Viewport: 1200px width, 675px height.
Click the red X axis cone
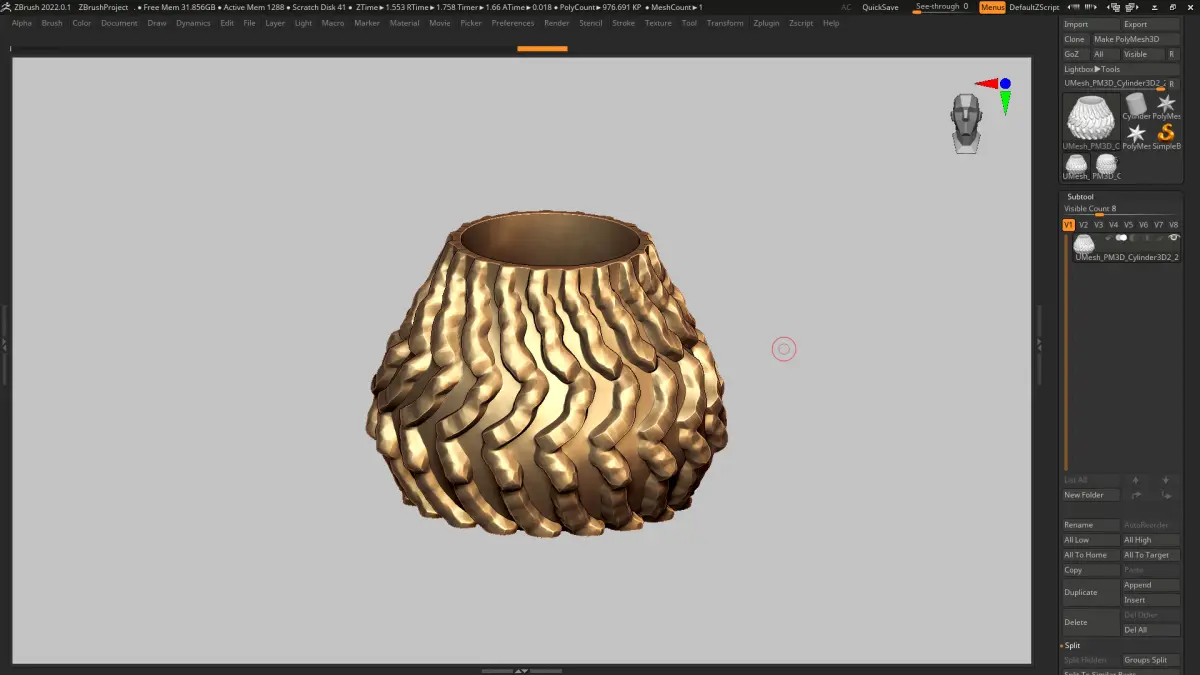pyautogui.click(x=986, y=84)
